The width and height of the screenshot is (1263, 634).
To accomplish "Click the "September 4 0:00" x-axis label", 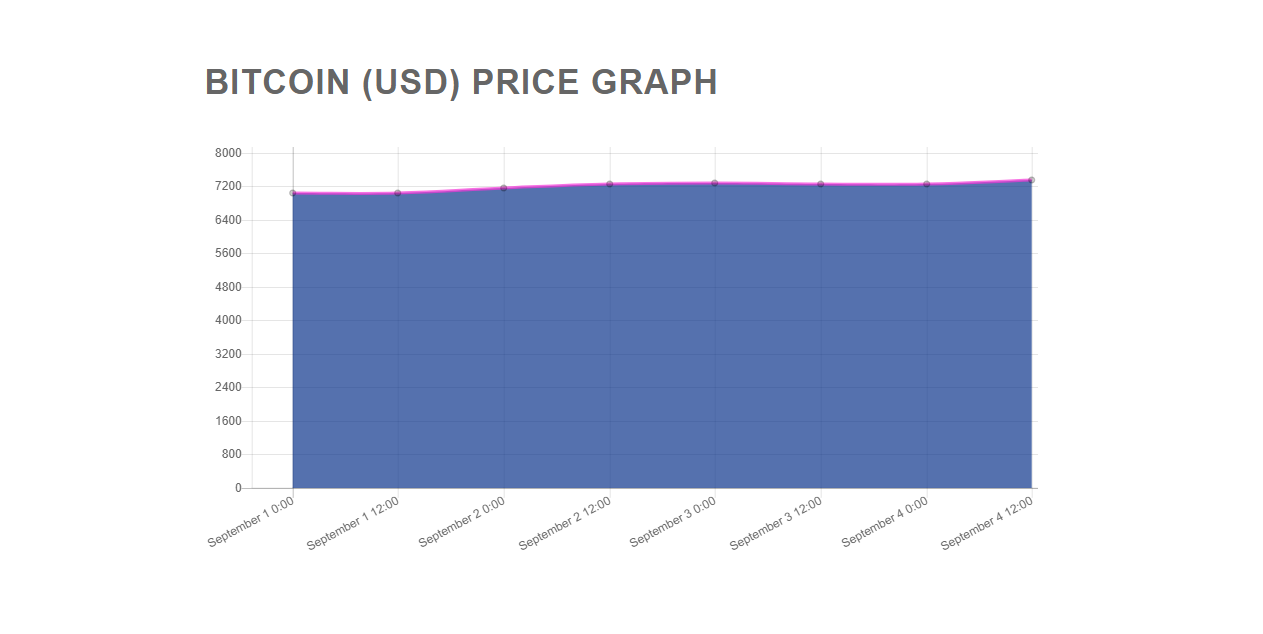I will [886, 521].
